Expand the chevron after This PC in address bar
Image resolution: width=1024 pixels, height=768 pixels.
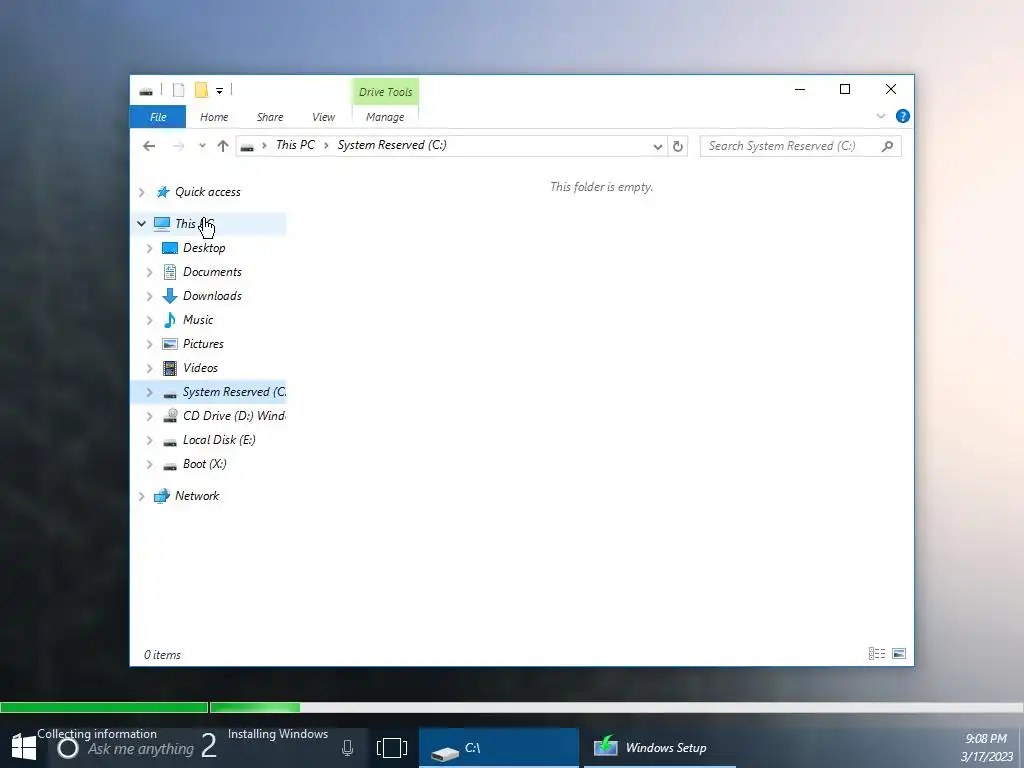point(326,146)
